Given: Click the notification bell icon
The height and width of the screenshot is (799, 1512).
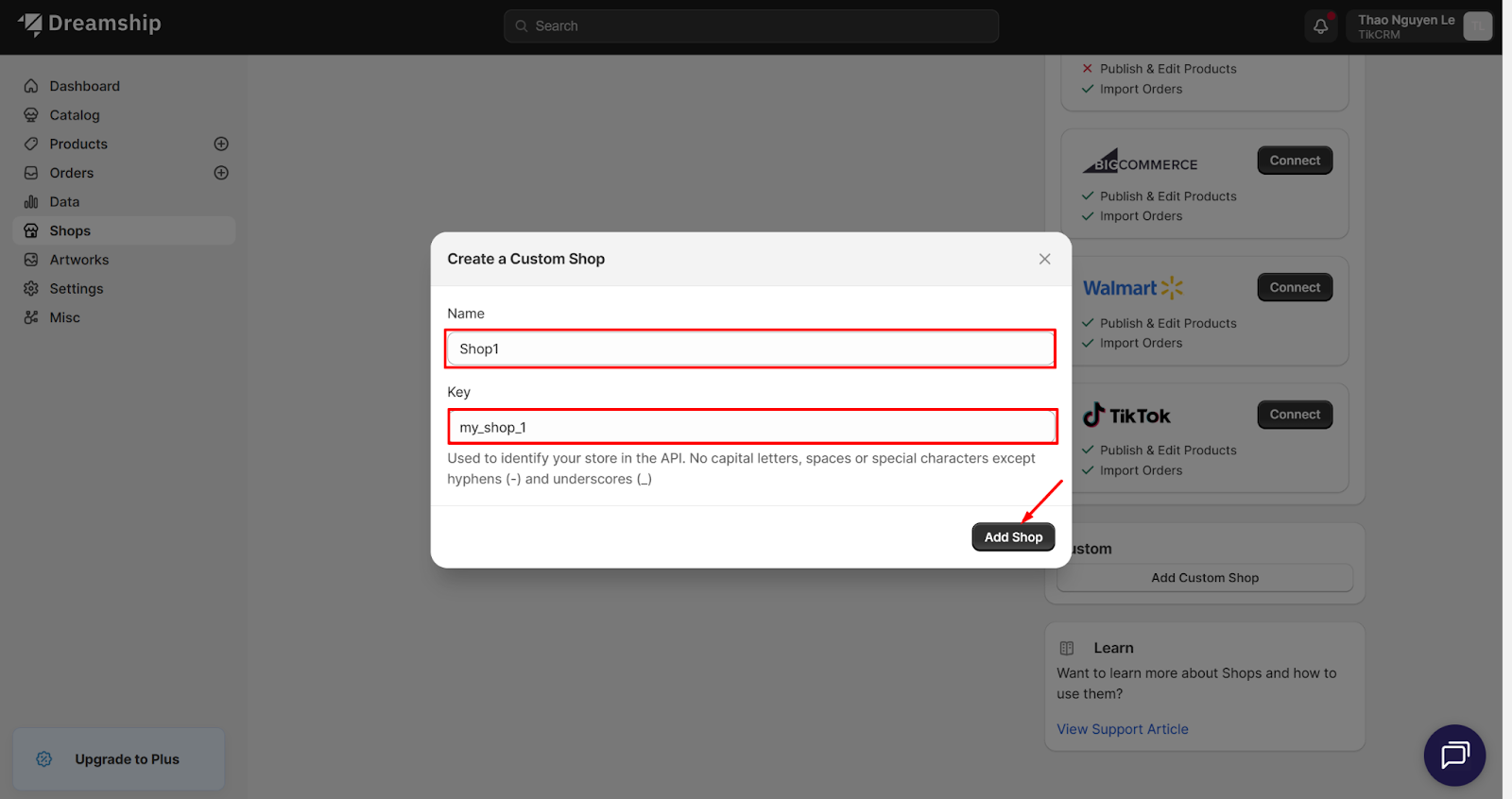Looking at the screenshot, I should tap(1320, 26).
